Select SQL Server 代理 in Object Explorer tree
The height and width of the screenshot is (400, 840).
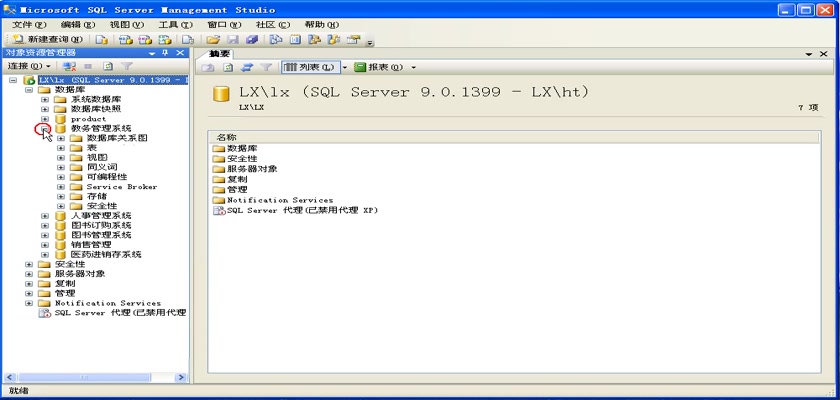(120, 313)
